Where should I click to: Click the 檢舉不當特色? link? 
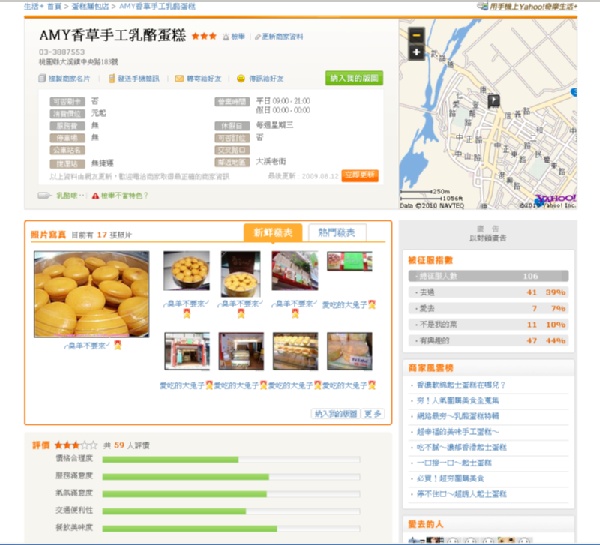pos(124,196)
